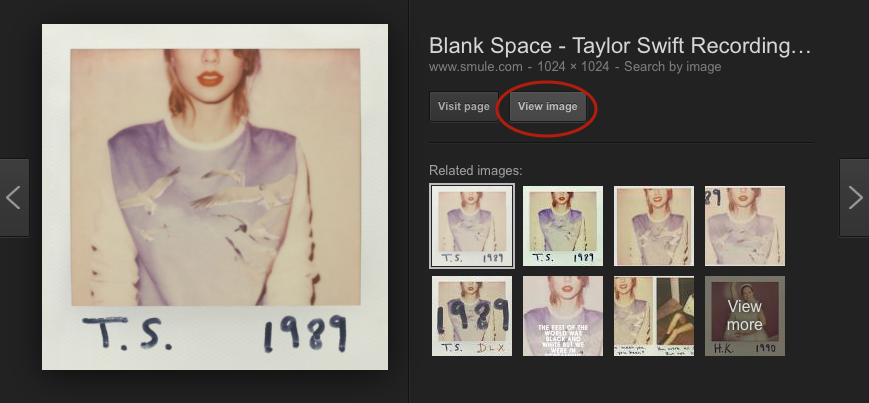869x403 pixels.
Task: Click the large 1989 album cover image
Action: pos(215,197)
